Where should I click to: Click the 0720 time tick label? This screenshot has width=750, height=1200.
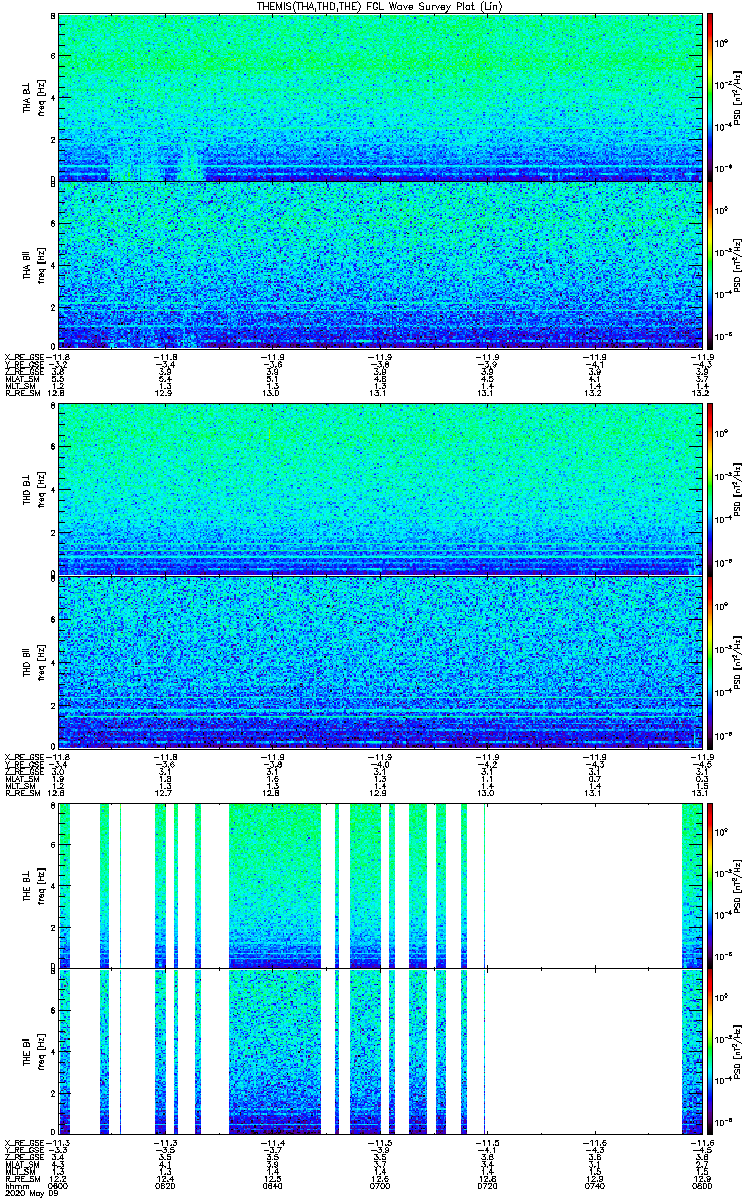coord(487,1186)
